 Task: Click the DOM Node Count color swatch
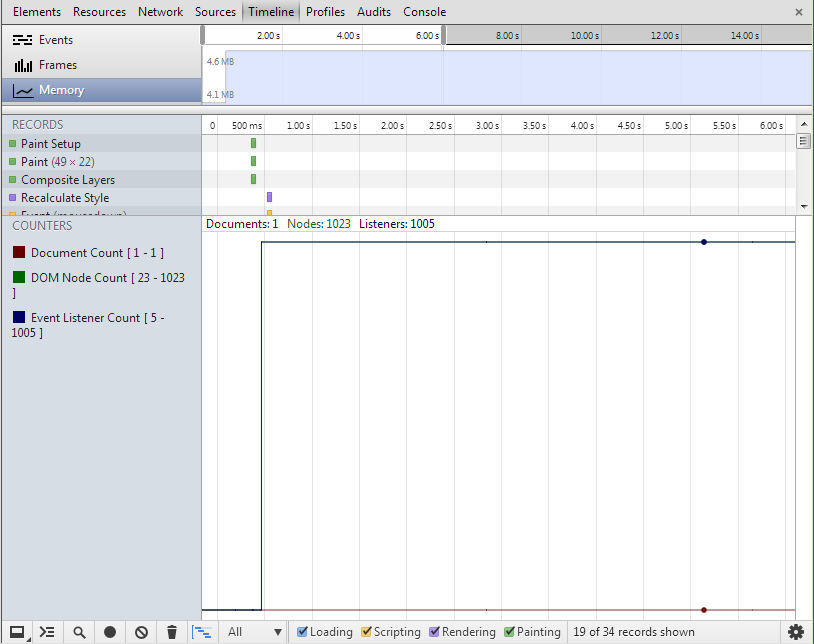point(19,277)
